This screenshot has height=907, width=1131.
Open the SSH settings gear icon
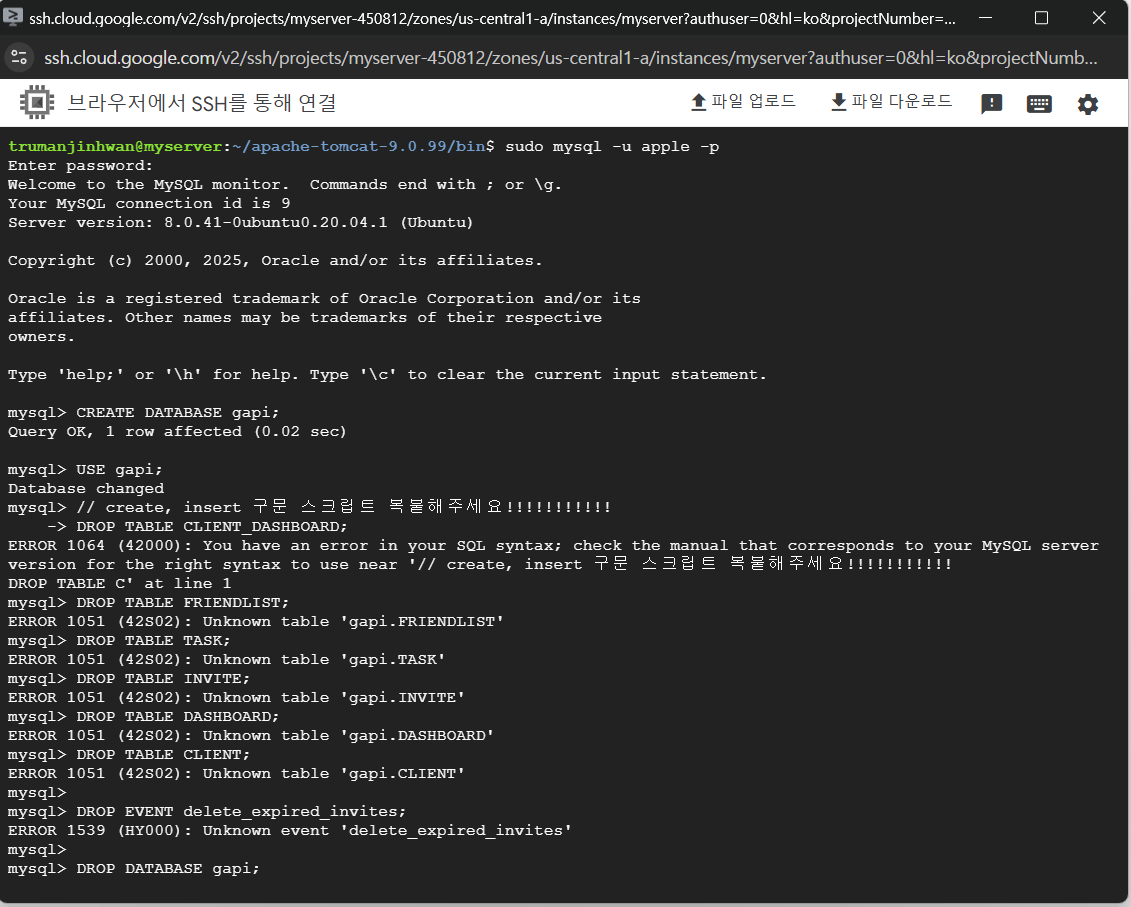click(1087, 104)
